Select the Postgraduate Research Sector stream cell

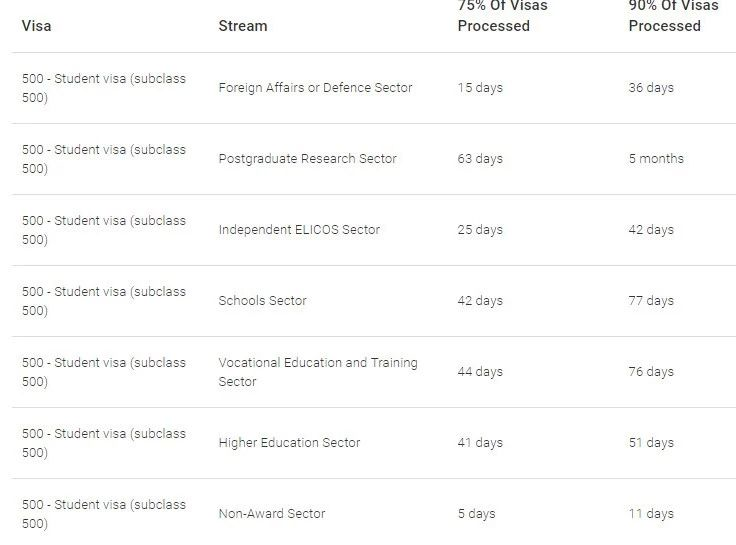(307, 159)
